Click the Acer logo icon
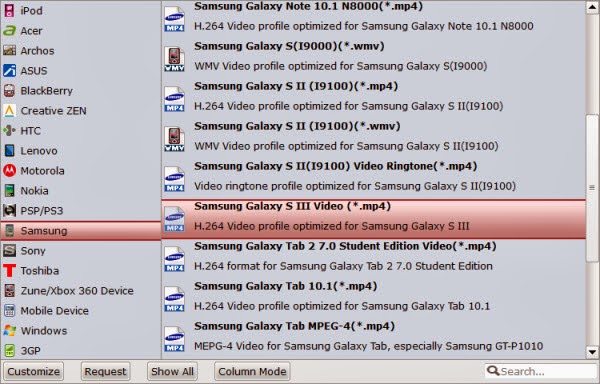Screen dimensions: 600x384 point(9,31)
